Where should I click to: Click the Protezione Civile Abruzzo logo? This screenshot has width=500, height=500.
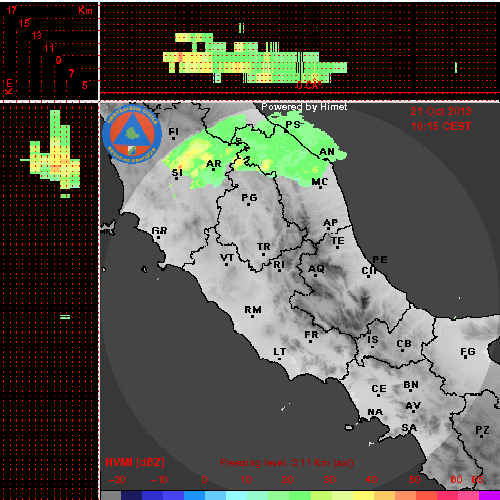tap(132, 134)
